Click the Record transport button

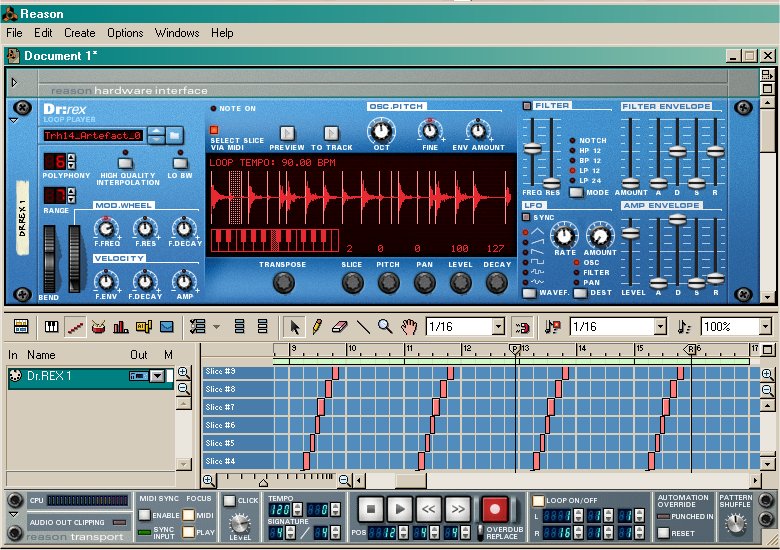coord(494,509)
